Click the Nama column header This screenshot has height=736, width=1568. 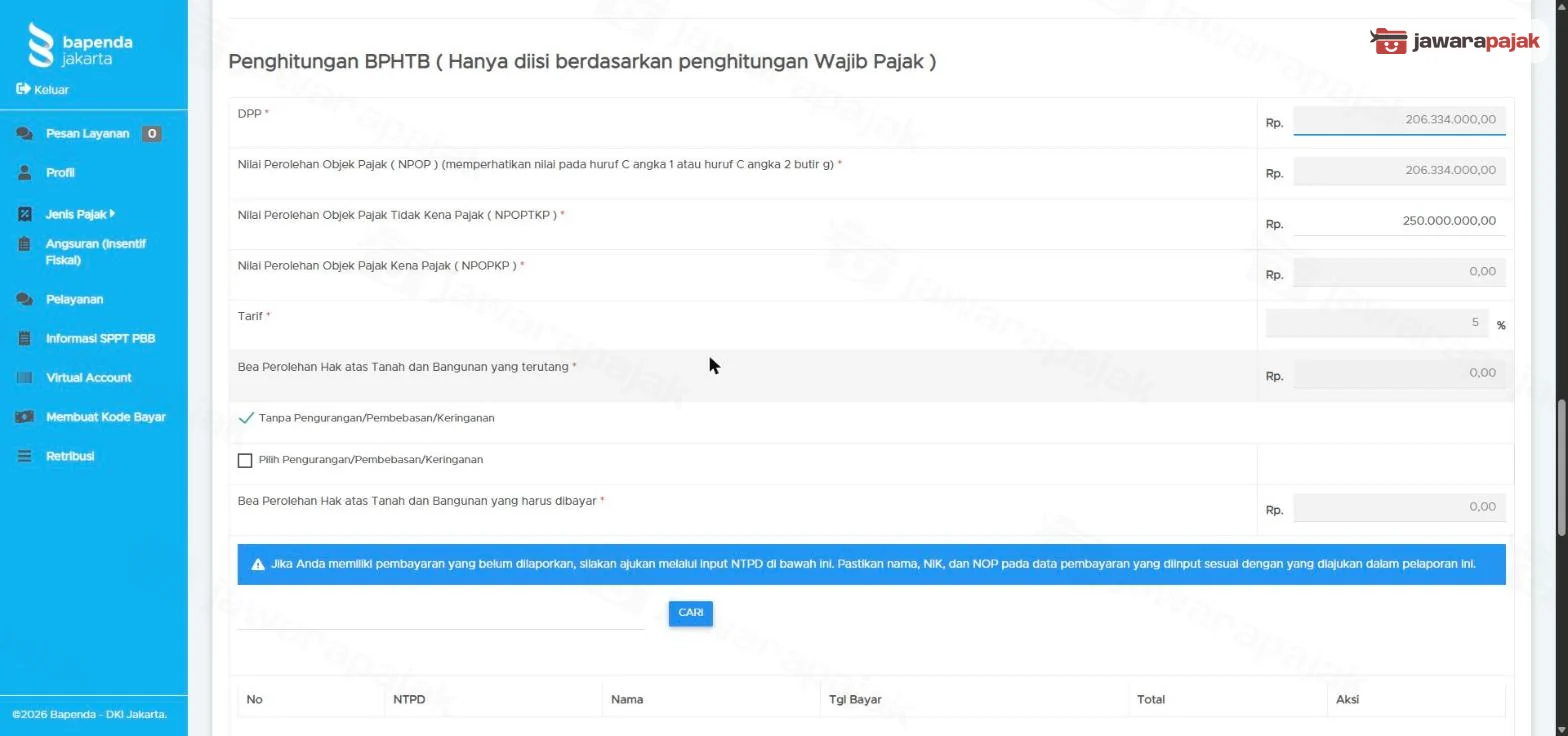tap(627, 699)
